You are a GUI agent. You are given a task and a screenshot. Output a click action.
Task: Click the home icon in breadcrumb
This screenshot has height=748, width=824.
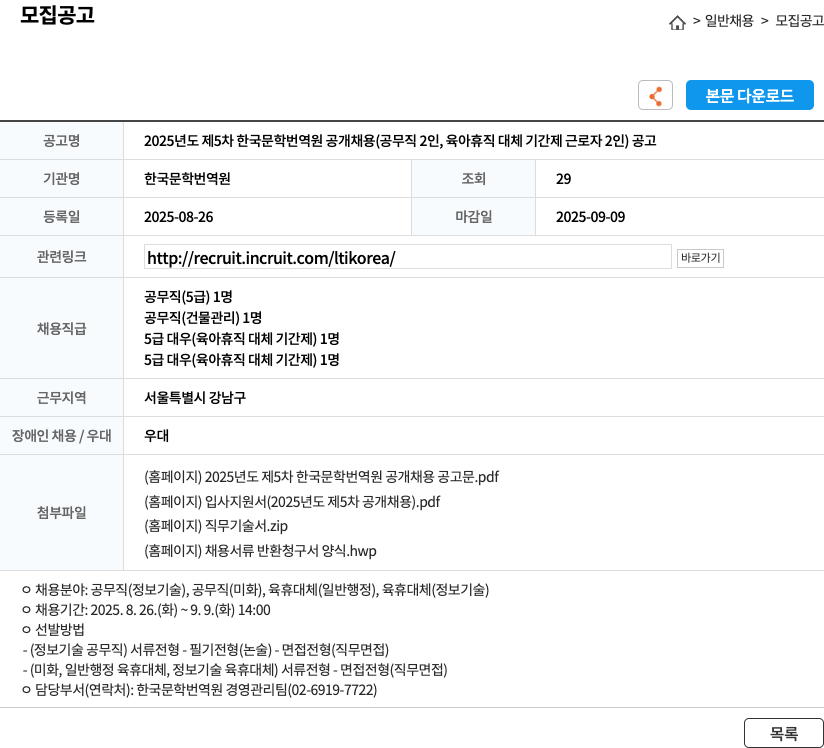click(x=677, y=23)
